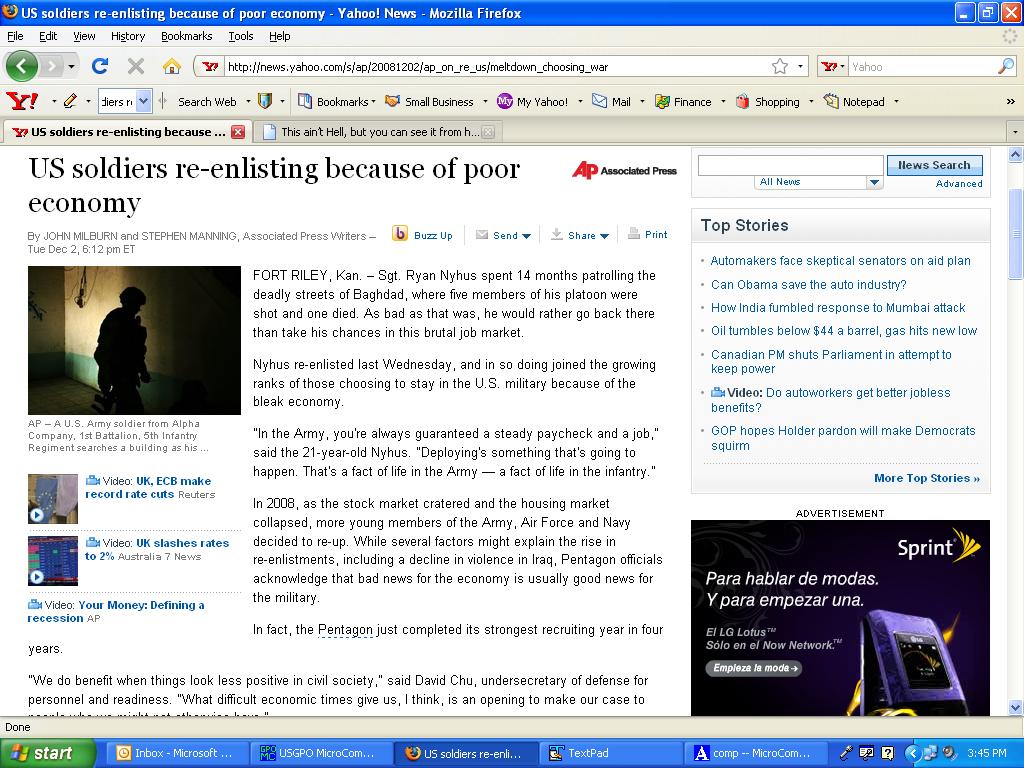Click the Firefox back navigation button

pyautogui.click(x=22, y=66)
